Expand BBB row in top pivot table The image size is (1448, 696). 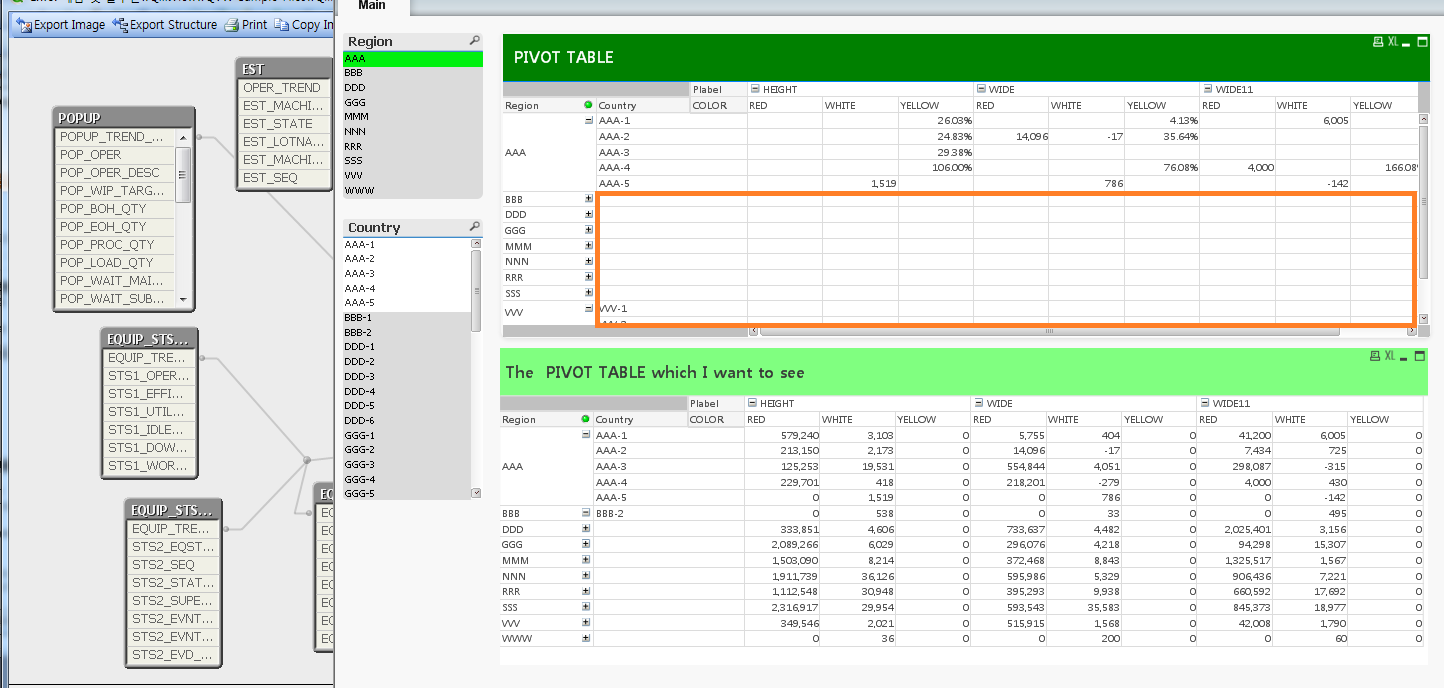click(x=589, y=199)
